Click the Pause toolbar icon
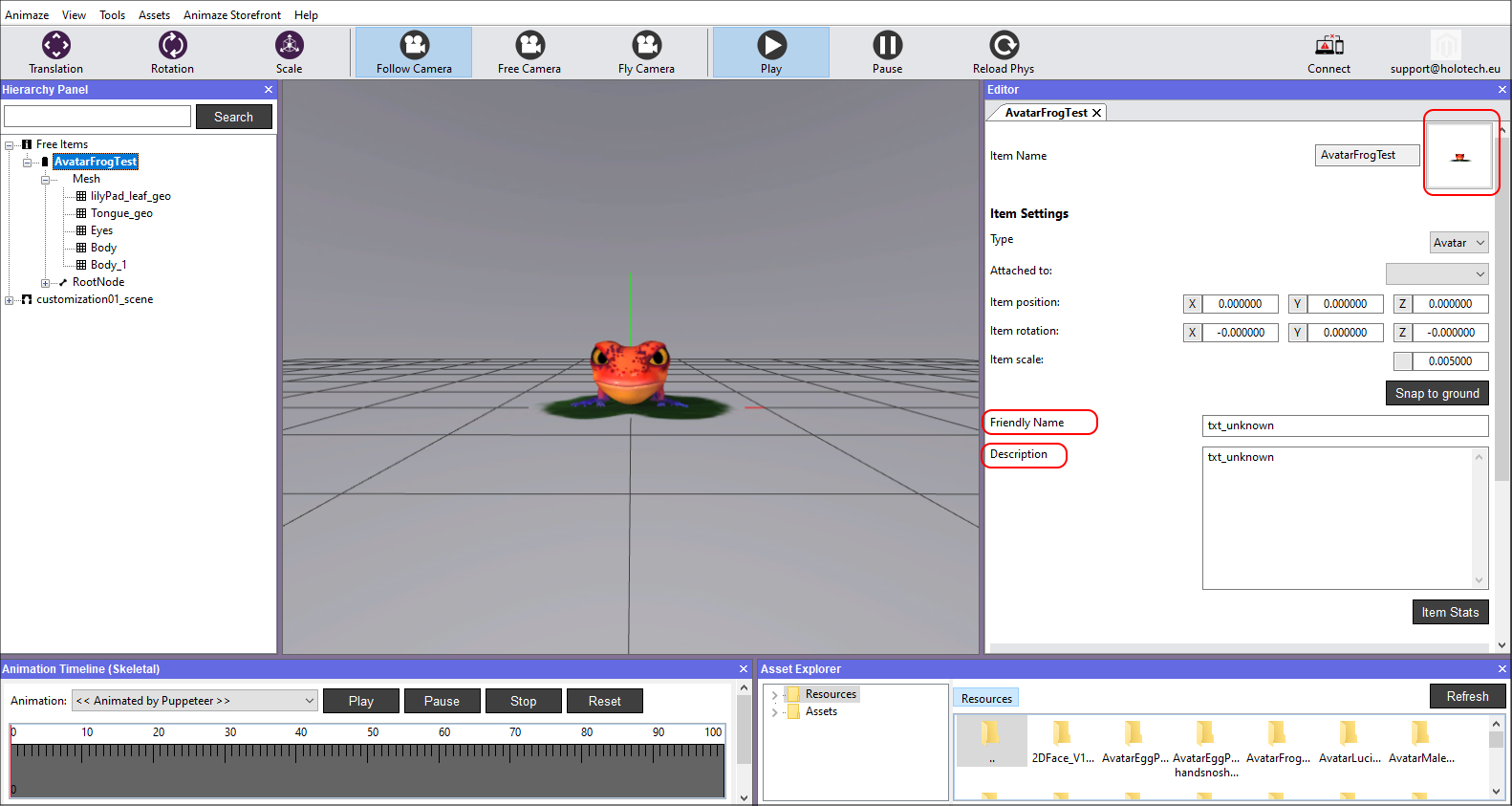The height and width of the screenshot is (806, 1512). pos(887,53)
